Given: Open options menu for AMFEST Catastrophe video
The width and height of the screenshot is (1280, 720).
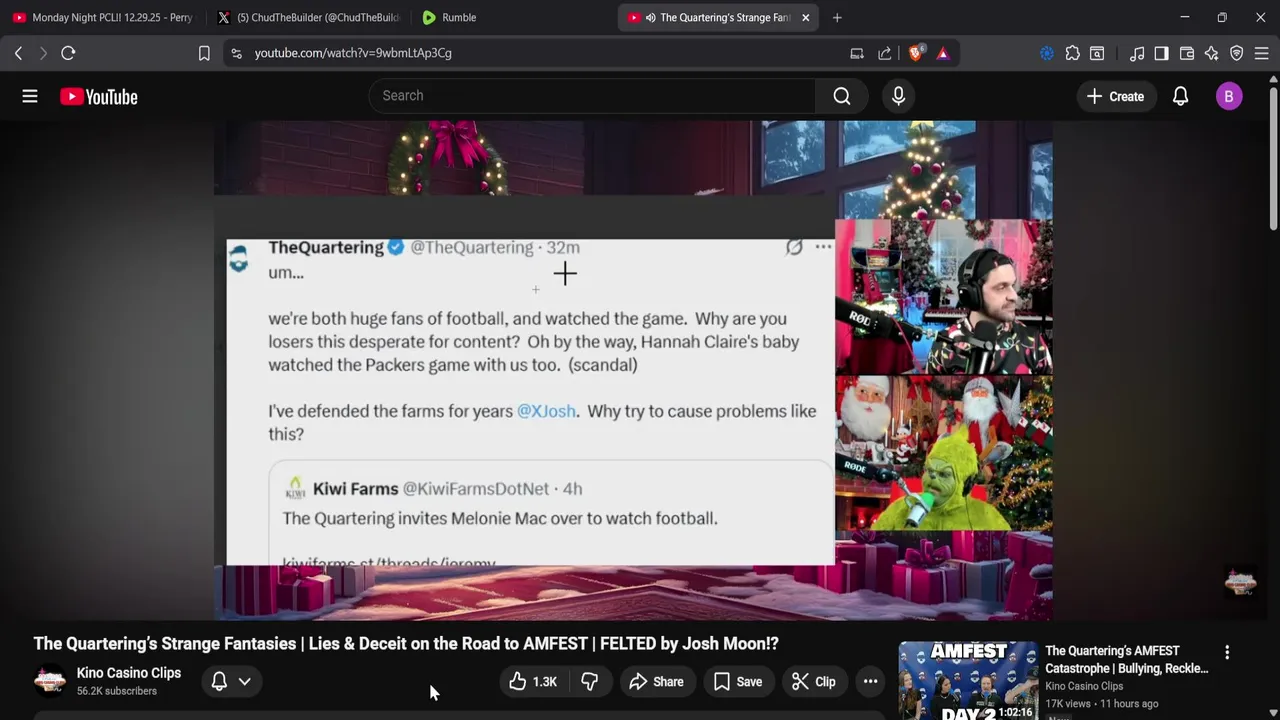Looking at the screenshot, I should (1227, 652).
